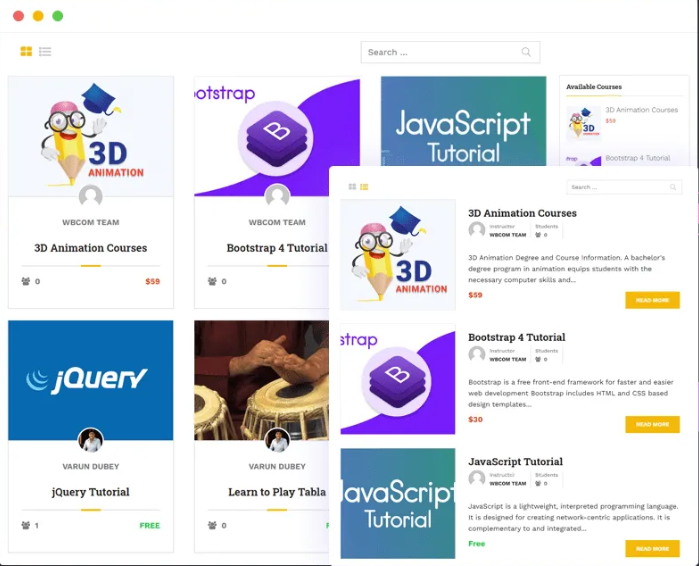Screen dimensions: 699x566
Task: Click VARUN DUBEY name on jQuery card
Action: pos(91,467)
